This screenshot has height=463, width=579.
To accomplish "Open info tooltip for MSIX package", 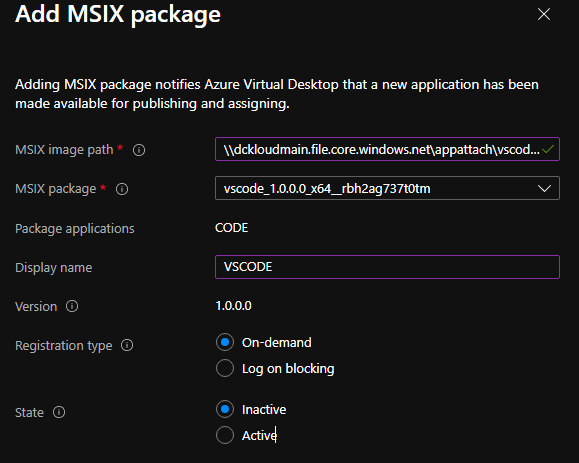I will 122,189.
